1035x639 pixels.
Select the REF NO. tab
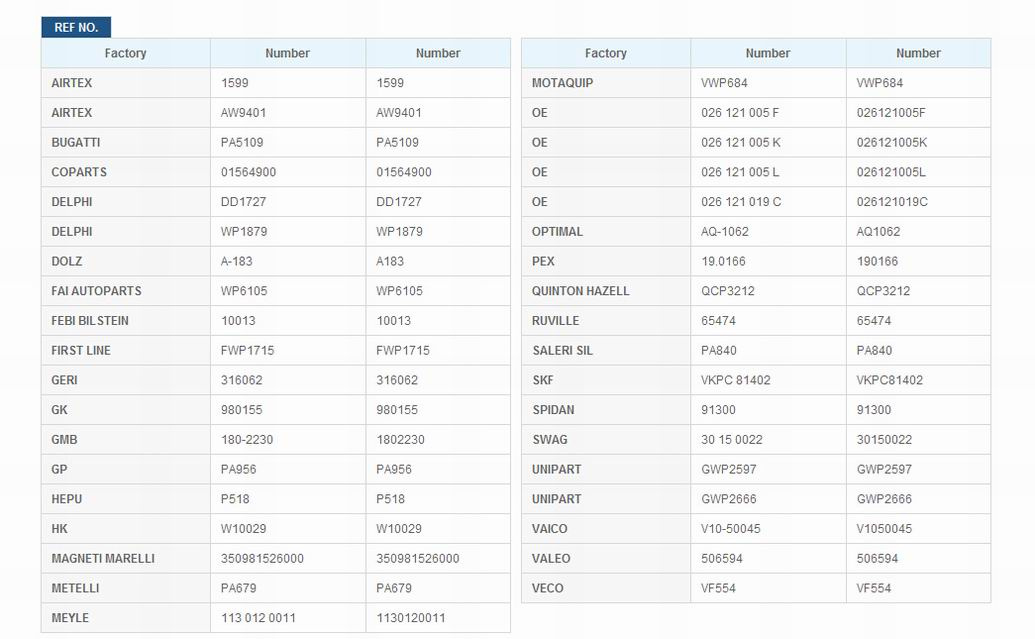pyautogui.click(x=76, y=27)
